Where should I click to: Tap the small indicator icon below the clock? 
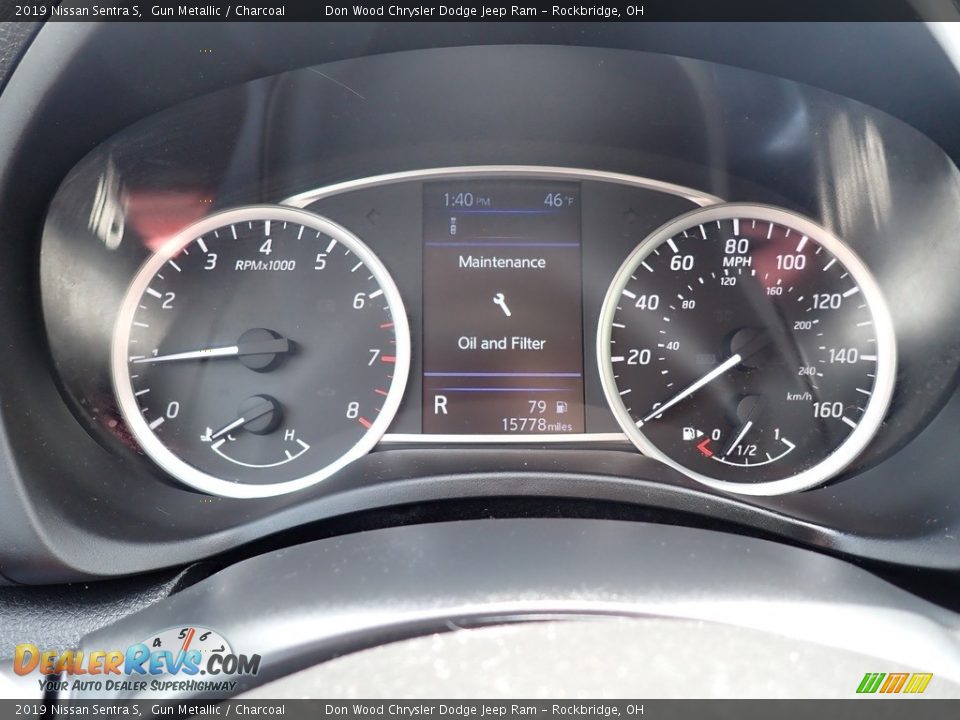[x=453, y=226]
